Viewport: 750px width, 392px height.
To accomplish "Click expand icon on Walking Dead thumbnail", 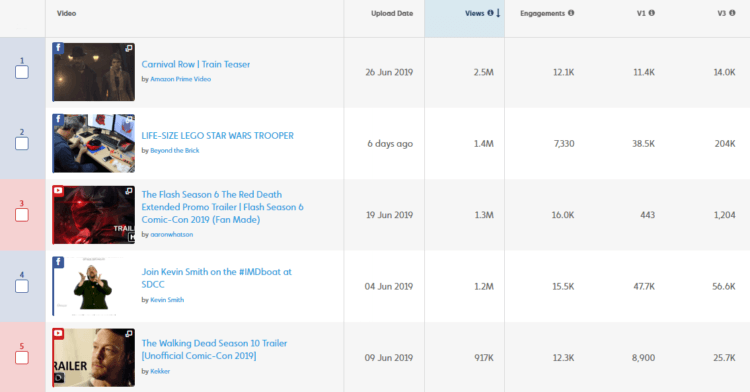I will tap(129, 334).
